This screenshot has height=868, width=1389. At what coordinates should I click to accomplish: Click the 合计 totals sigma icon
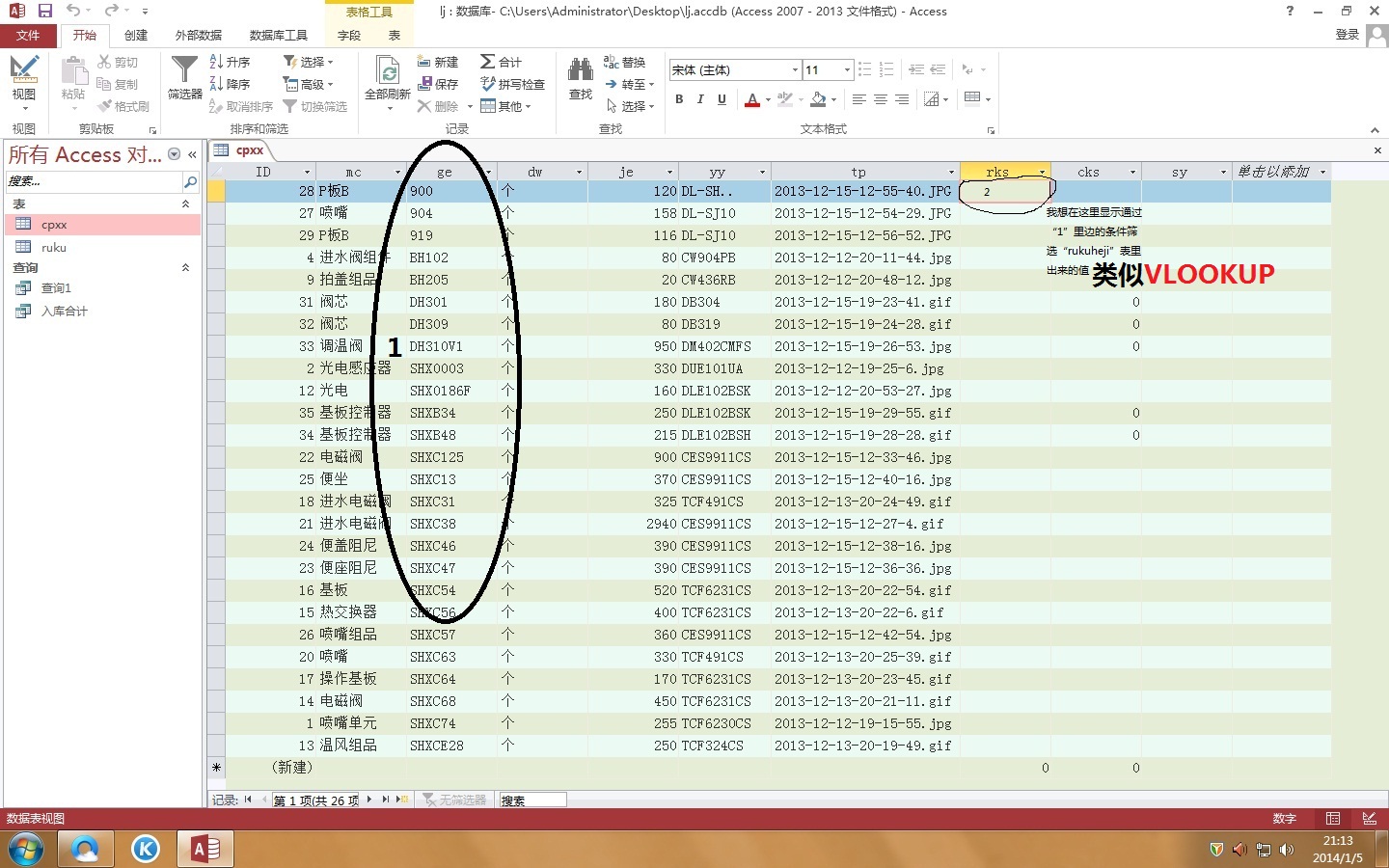[x=501, y=62]
